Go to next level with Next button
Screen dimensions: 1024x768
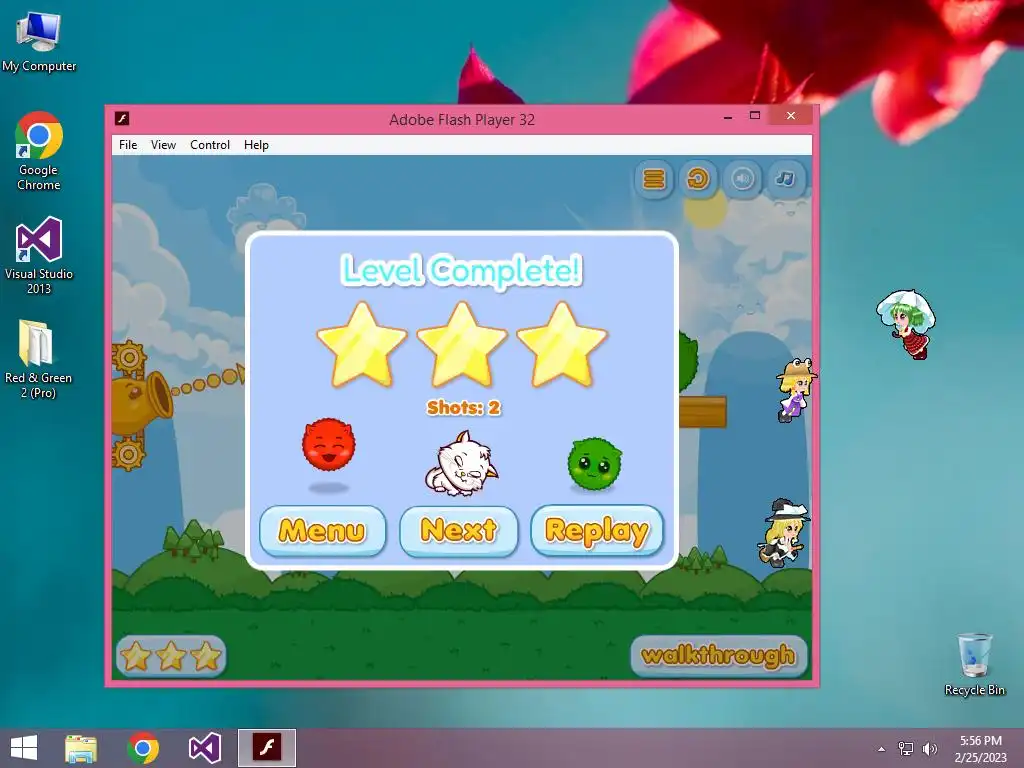tap(459, 531)
